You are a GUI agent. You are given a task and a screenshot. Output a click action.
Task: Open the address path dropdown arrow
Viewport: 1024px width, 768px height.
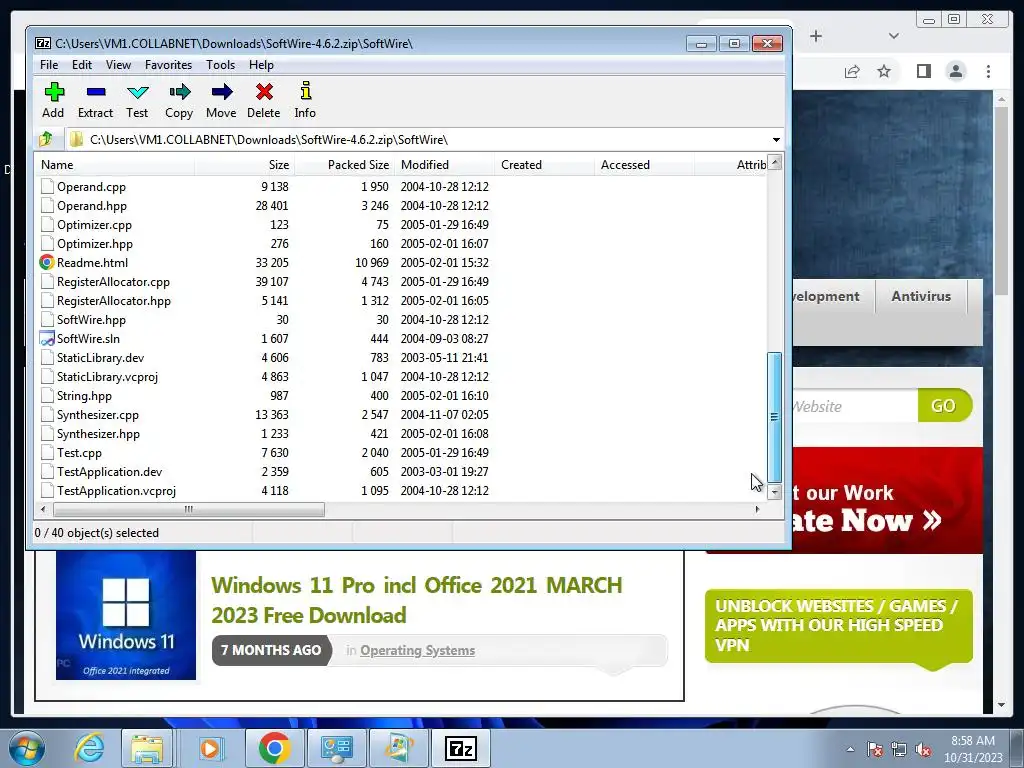pos(776,140)
